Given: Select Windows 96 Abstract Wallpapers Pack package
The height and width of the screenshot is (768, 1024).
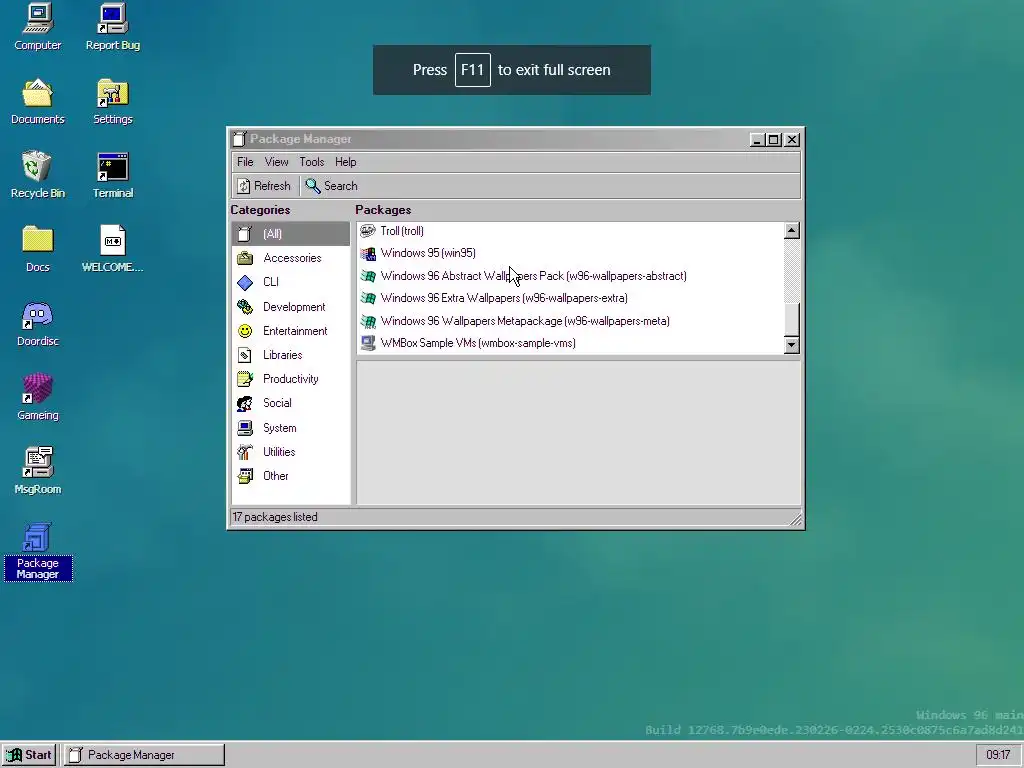Looking at the screenshot, I should [533, 276].
